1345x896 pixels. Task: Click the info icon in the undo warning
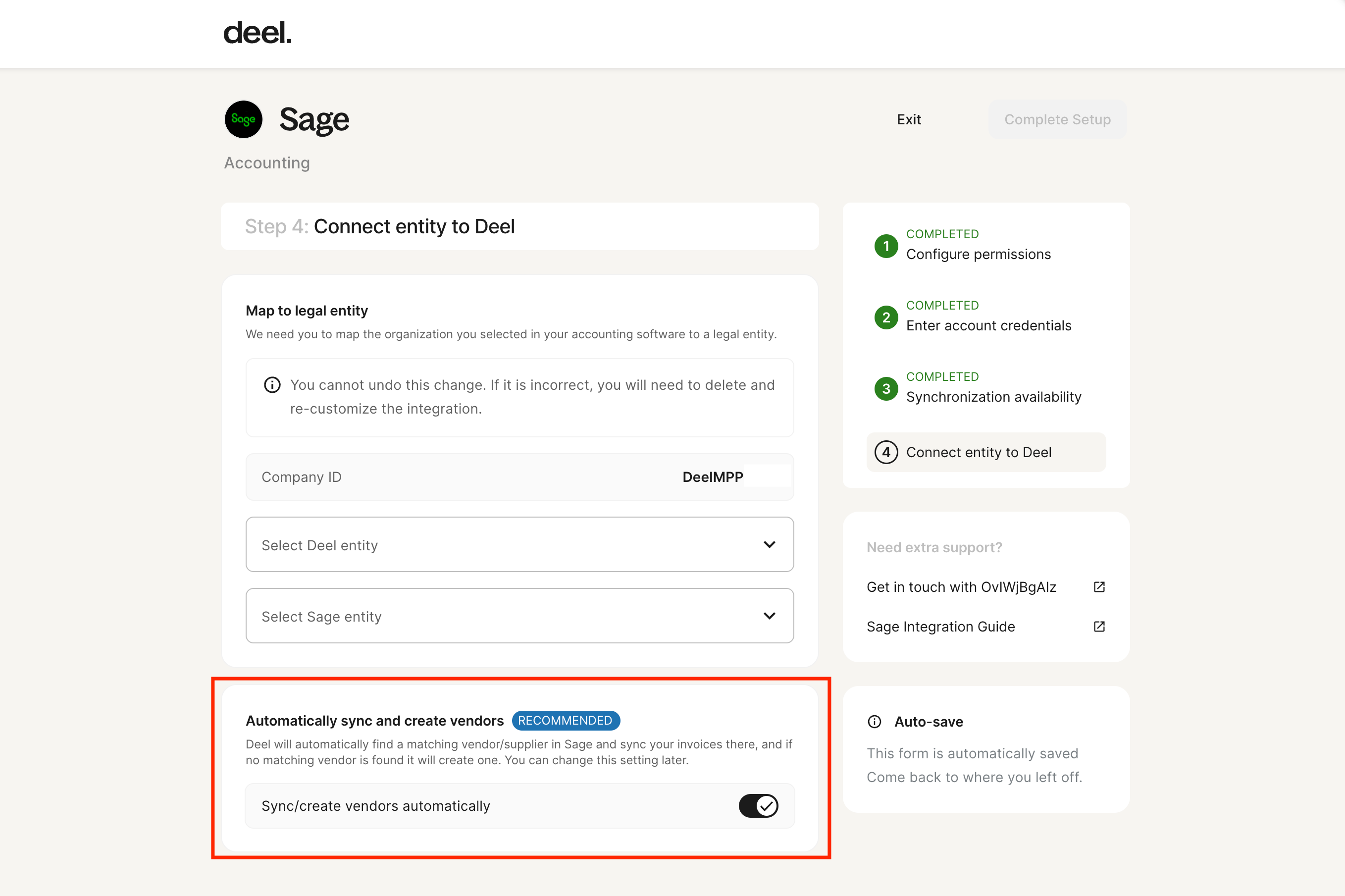[272, 385]
